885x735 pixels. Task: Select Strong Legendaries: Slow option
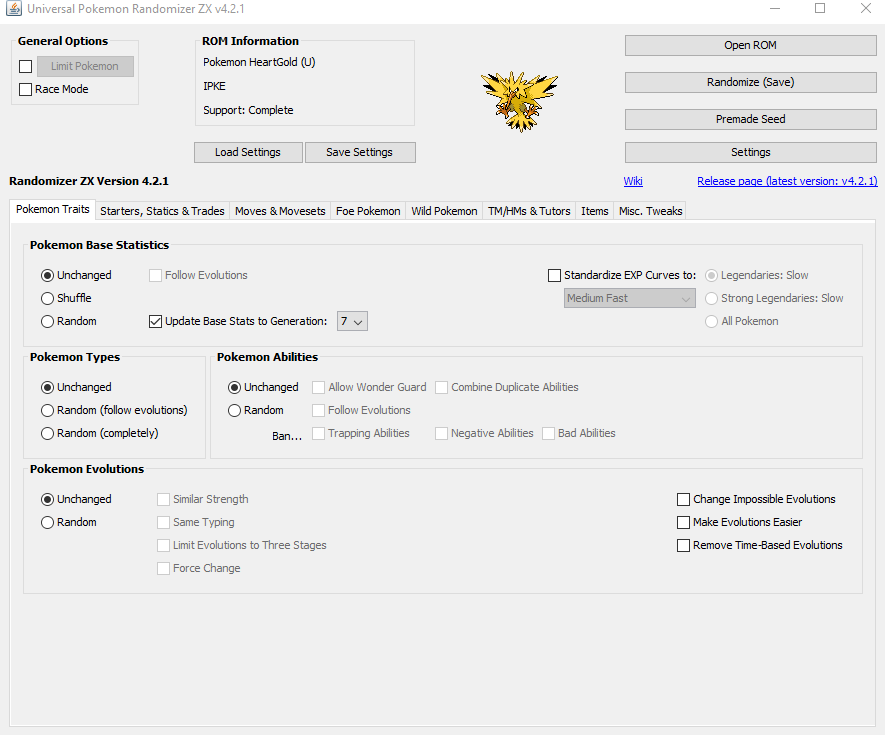click(711, 298)
